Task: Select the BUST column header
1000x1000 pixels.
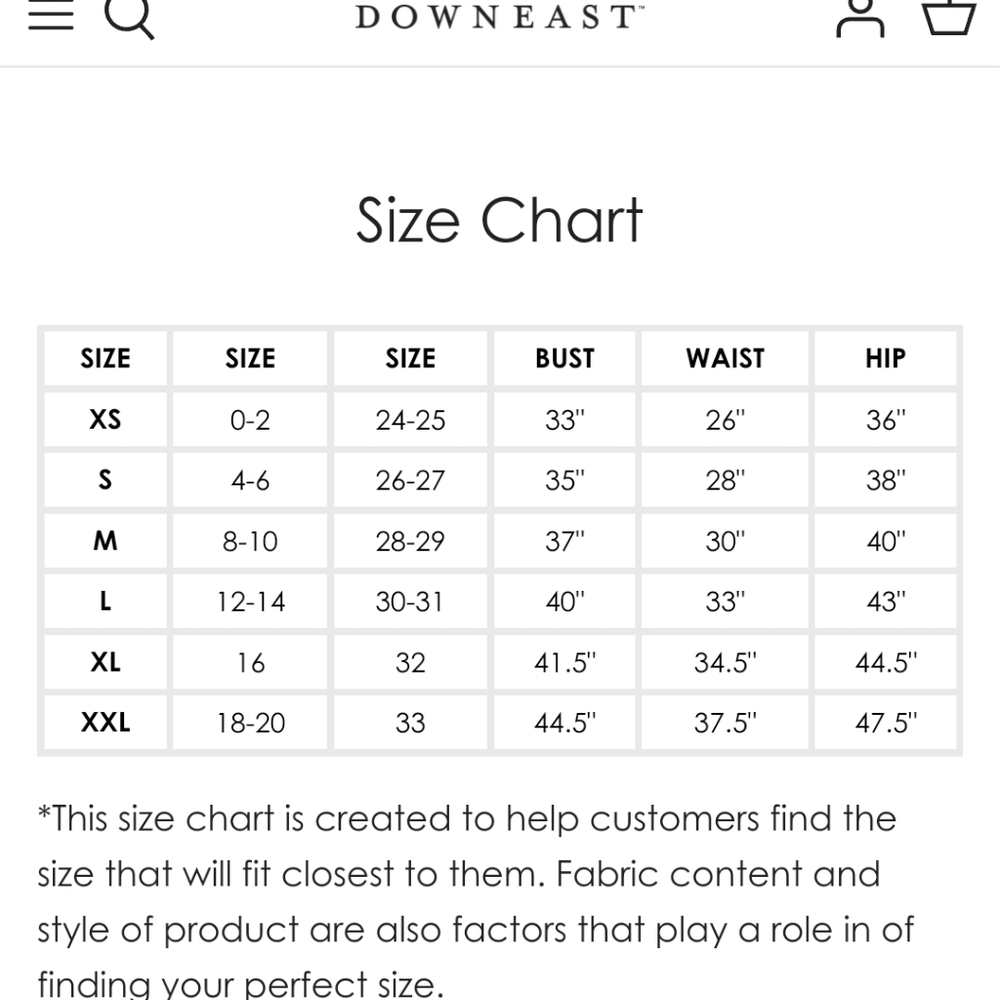Action: [x=564, y=358]
